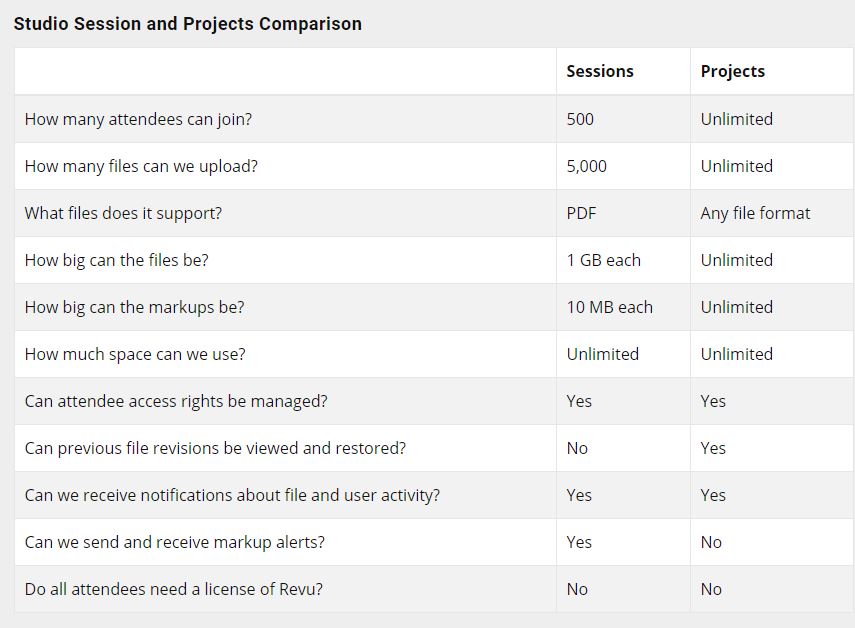Click 'How big can the files be?' row
The image size is (855, 628).
point(433,260)
